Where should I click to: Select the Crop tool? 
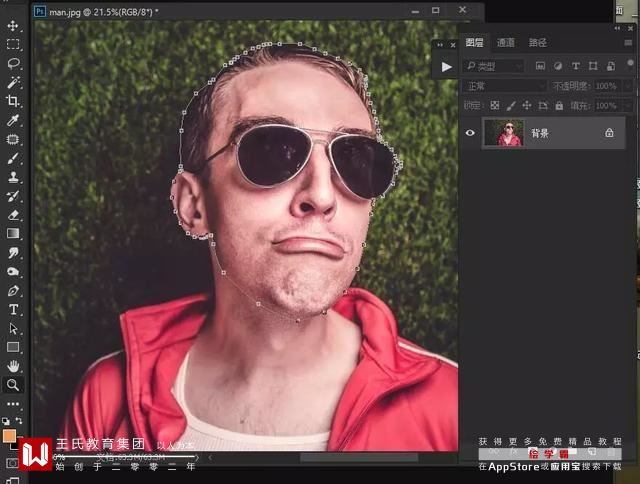pyautogui.click(x=13, y=101)
